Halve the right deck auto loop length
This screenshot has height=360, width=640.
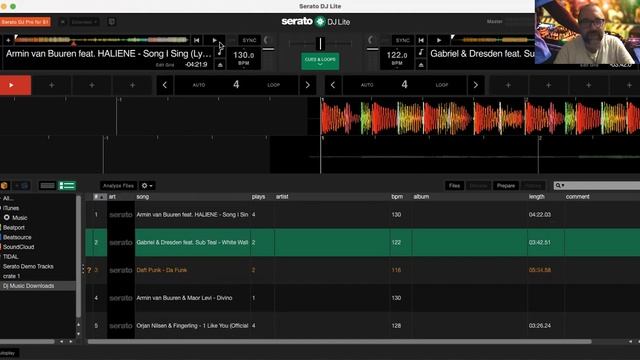(x=333, y=85)
